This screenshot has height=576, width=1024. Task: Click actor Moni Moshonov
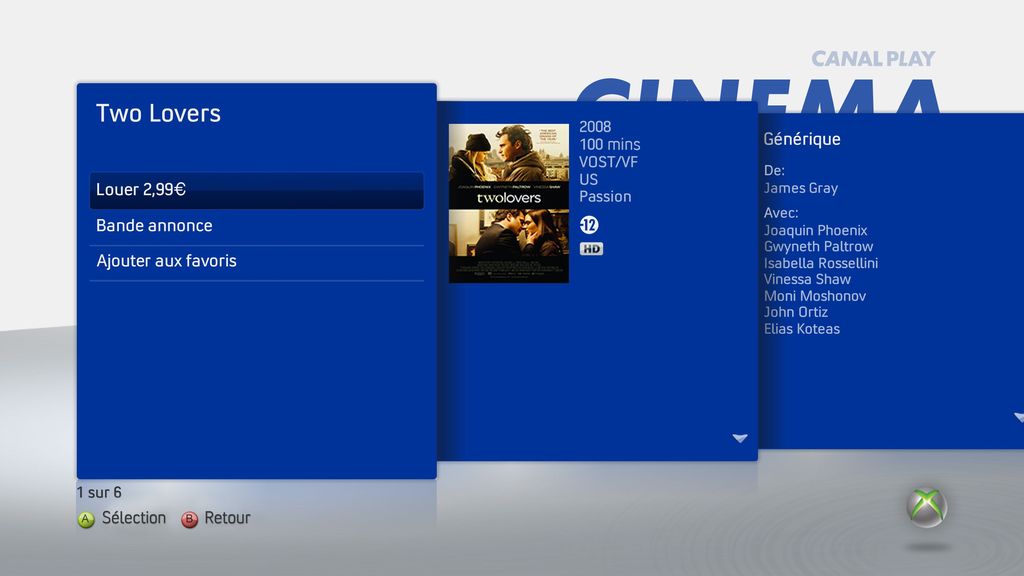(x=815, y=296)
